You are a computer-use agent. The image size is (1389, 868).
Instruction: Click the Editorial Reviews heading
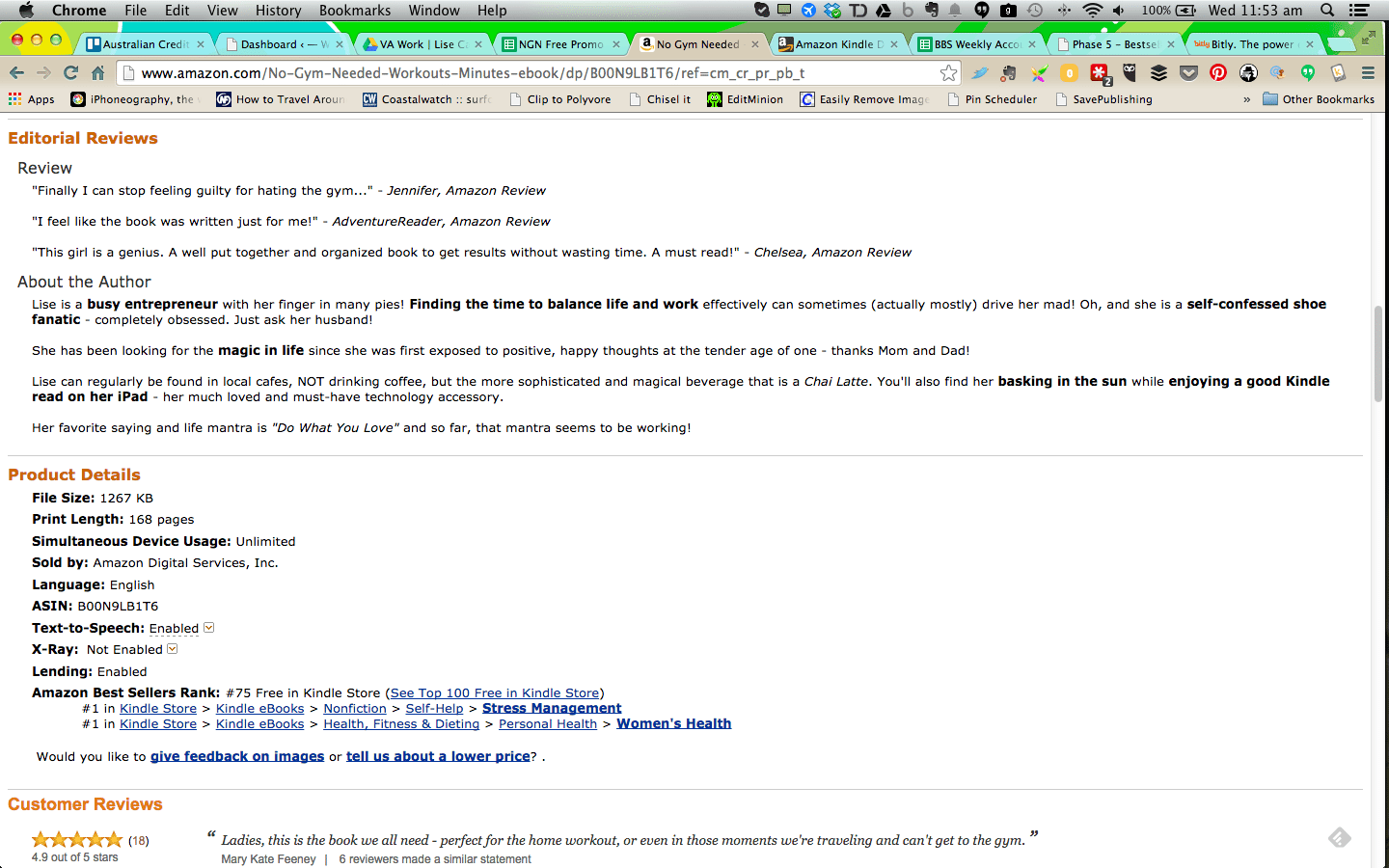point(83,138)
